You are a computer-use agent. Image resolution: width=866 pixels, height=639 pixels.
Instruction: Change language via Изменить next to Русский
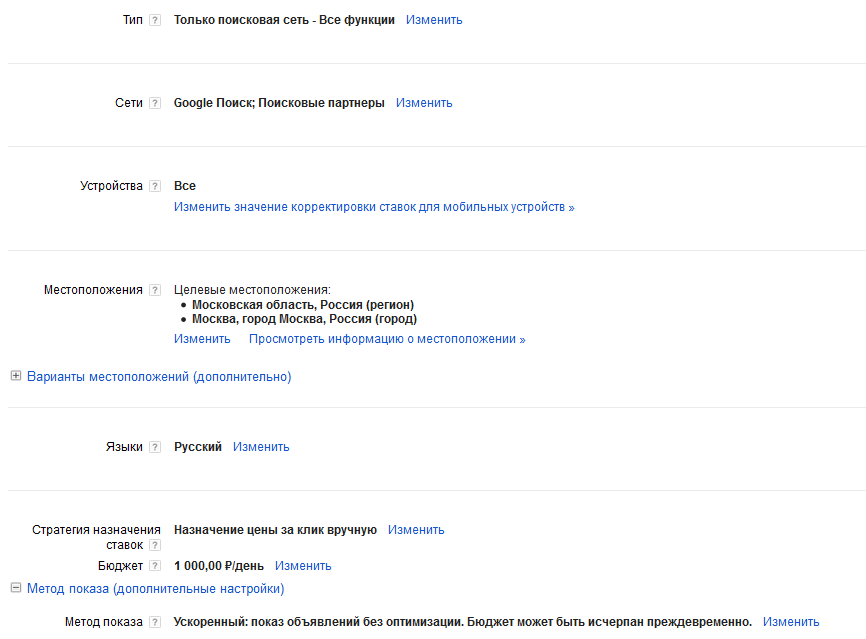pyautogui.click(x=261, y=447)
